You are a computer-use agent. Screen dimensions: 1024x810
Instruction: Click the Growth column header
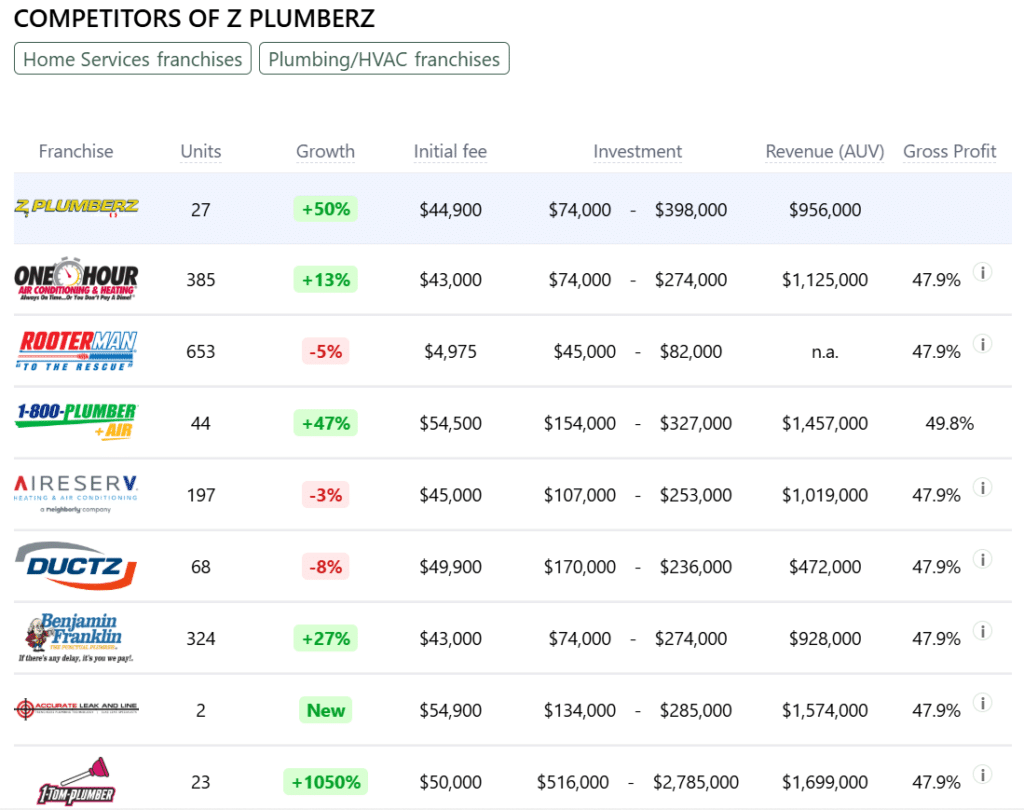(x=325, y=152)
